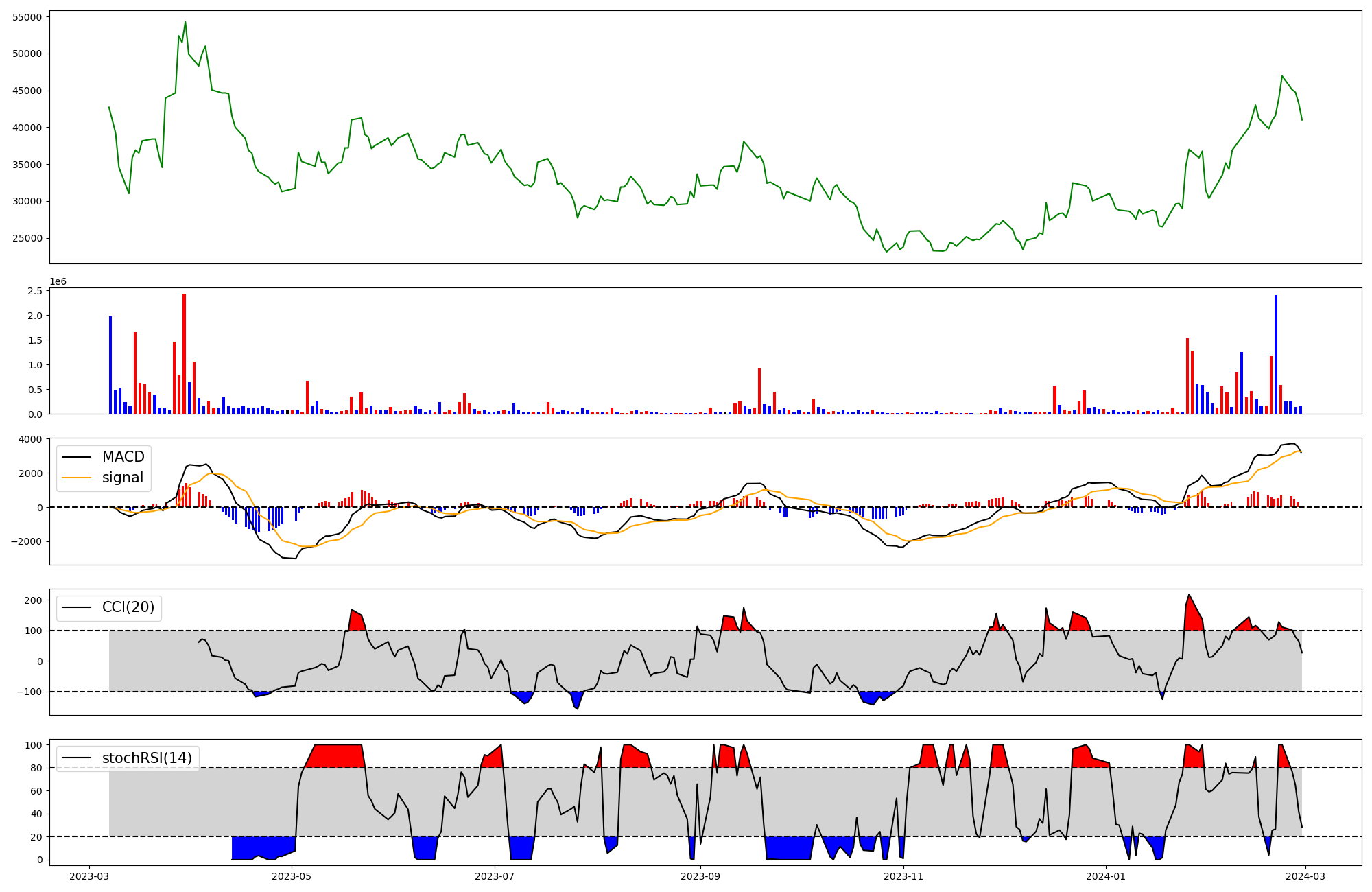The image size is (1372, 892).
Task: Click the MACD legend label
Action: 123,457
